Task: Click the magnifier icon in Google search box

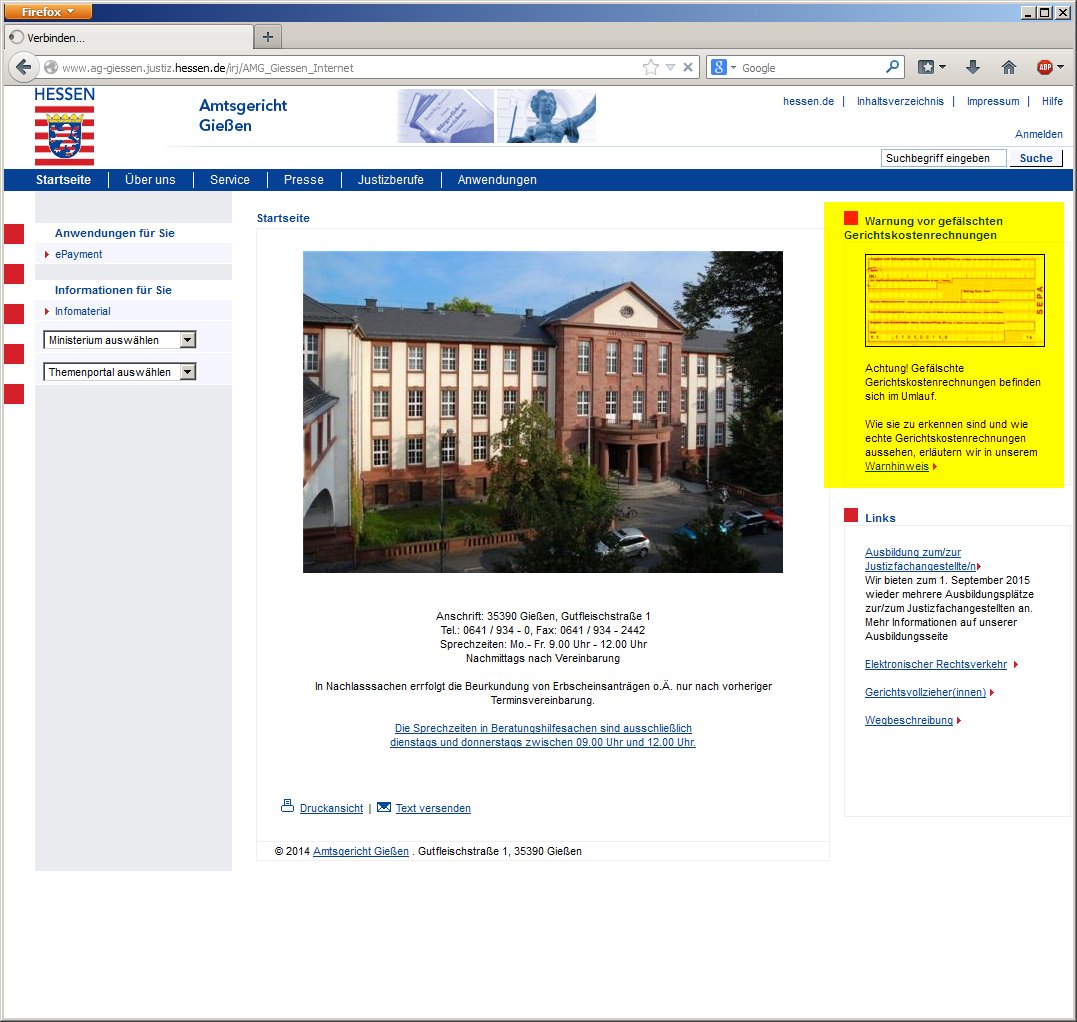Action: pyautogui.click(x=892, y=67)
